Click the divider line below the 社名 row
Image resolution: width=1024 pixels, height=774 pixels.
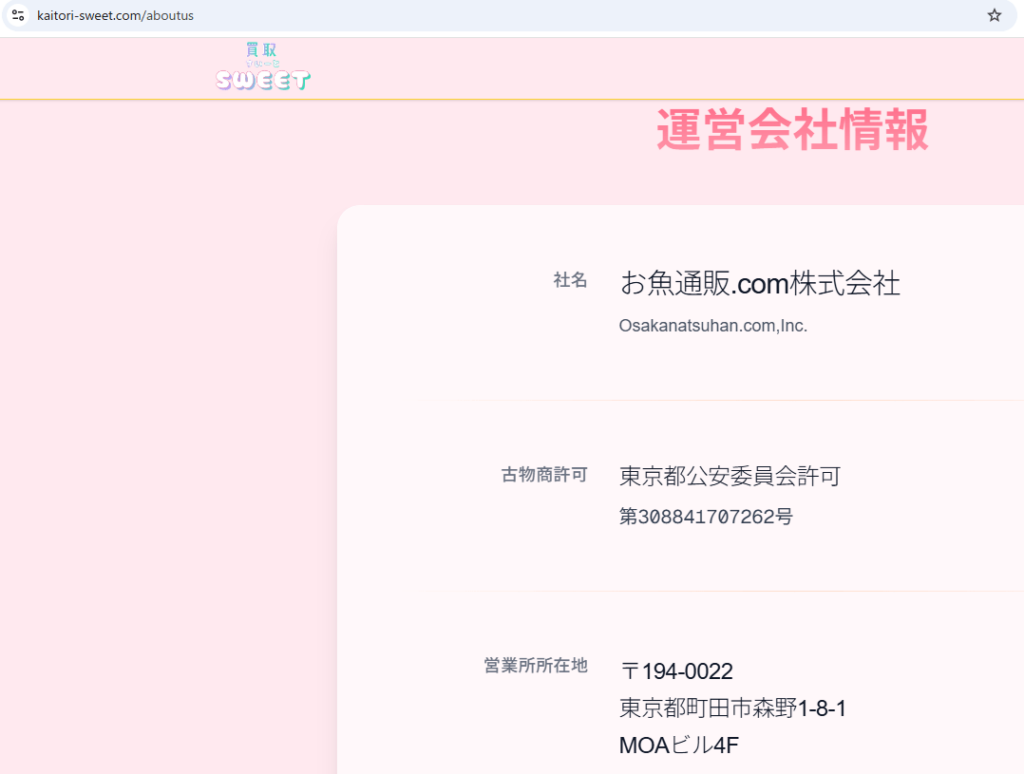740,401
